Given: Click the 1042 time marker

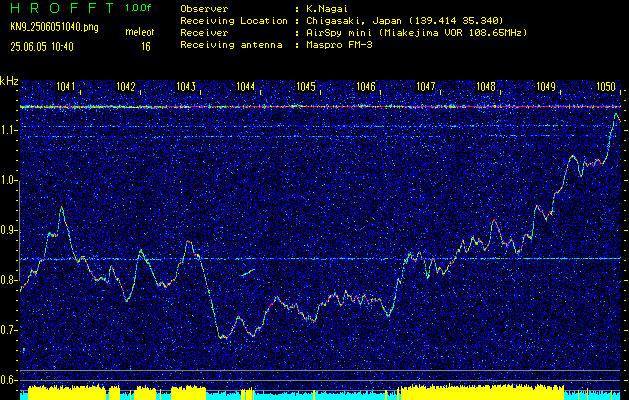Looking at the screenshot, I should [126, 86].
